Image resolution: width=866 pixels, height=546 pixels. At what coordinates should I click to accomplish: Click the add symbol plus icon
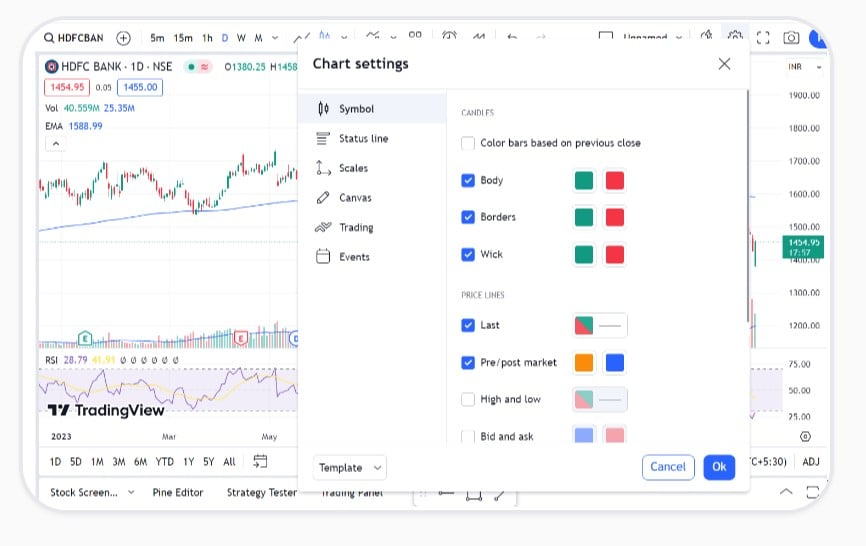123,38
